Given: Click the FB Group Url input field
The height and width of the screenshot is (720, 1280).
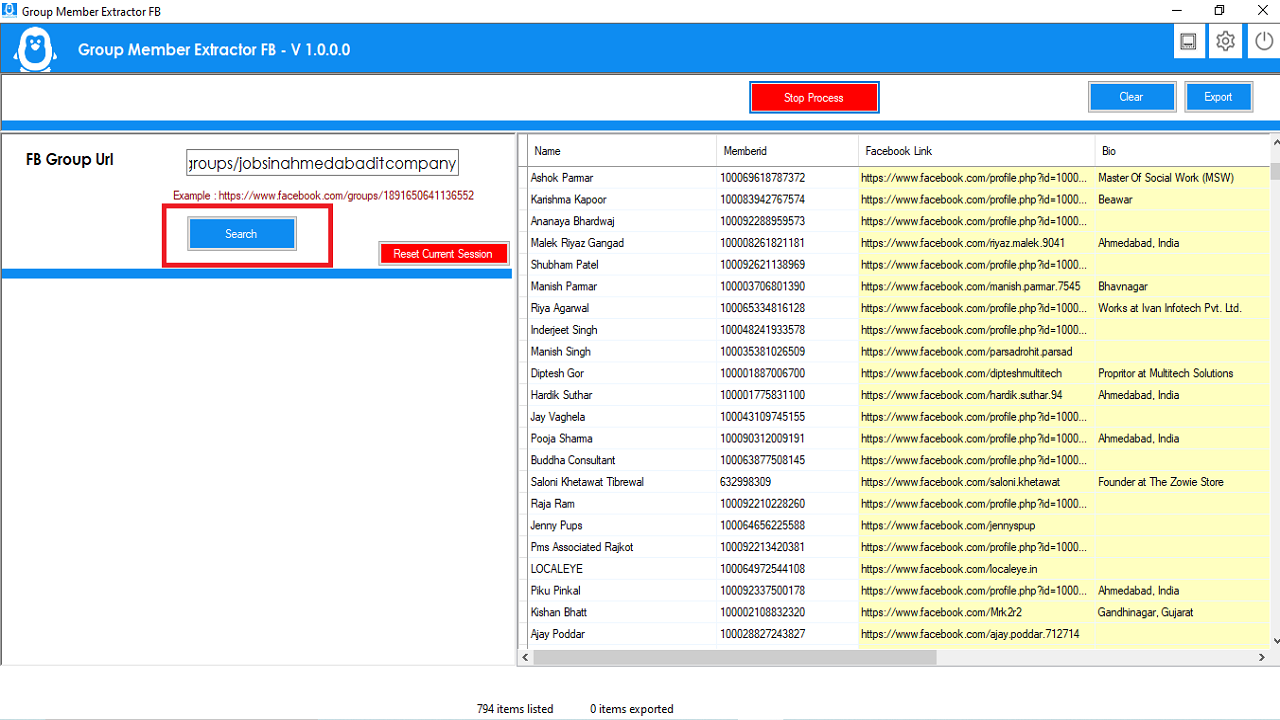Looking at the screenshot, I should coord(321,161).
